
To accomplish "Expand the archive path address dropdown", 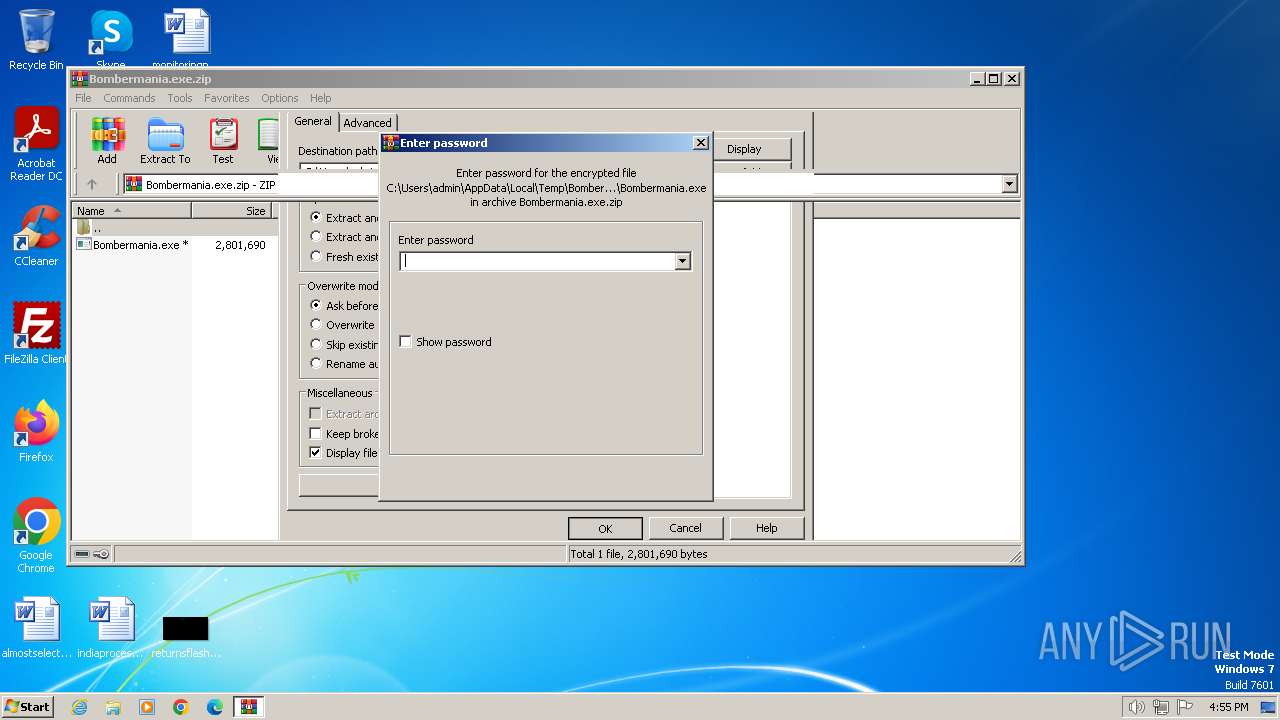I will pos(1009,184).
